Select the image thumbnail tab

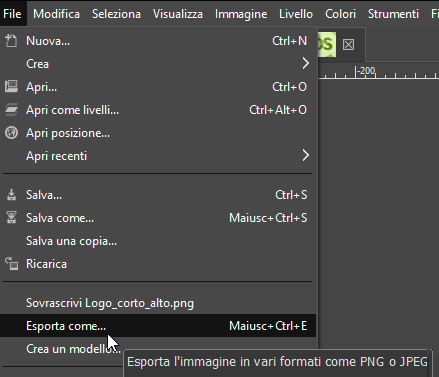point(327,44)
